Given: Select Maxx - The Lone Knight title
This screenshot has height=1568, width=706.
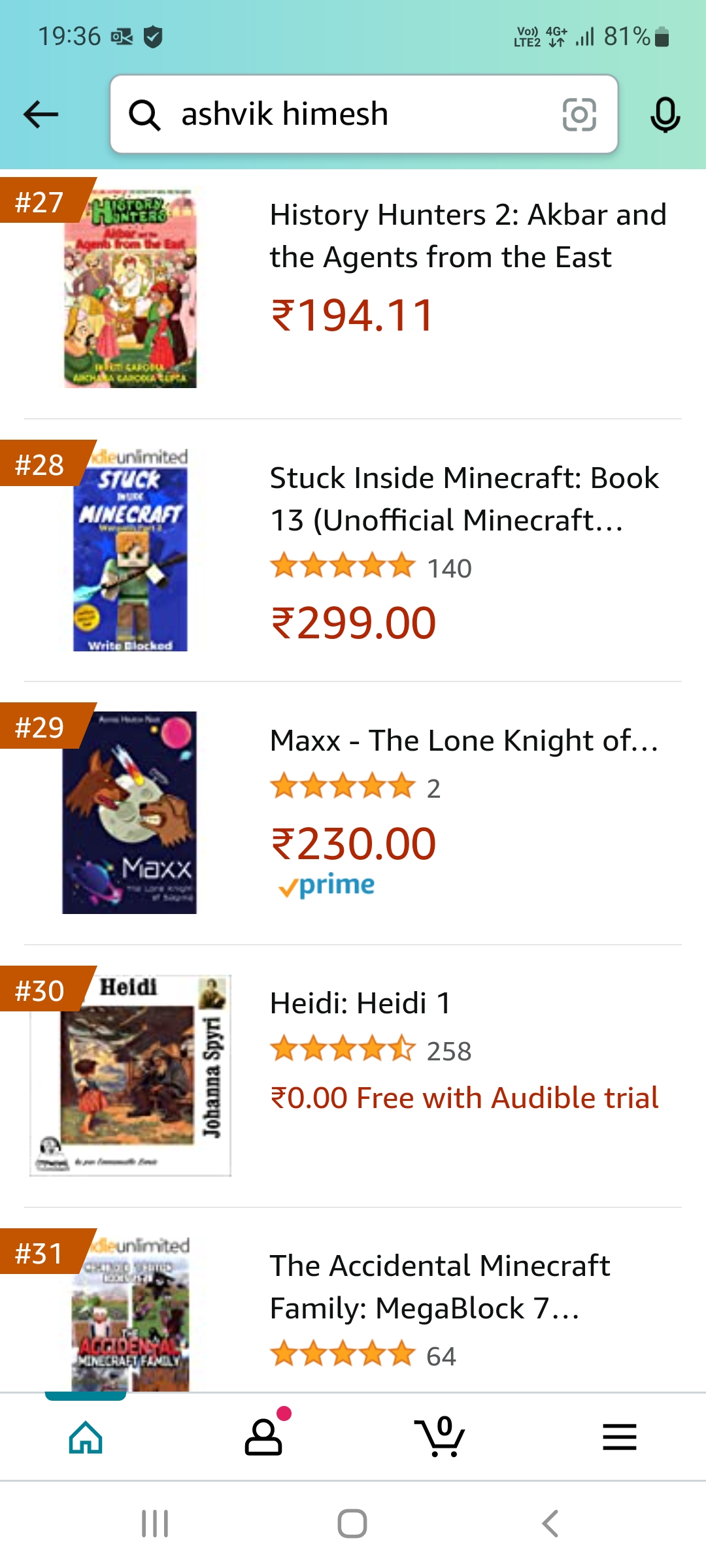Looking at the screenshot, I should [464, 741].
